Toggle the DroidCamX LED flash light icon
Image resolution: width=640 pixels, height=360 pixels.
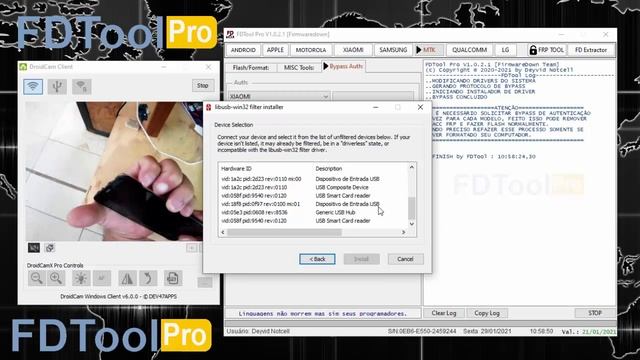coord(81,278)
